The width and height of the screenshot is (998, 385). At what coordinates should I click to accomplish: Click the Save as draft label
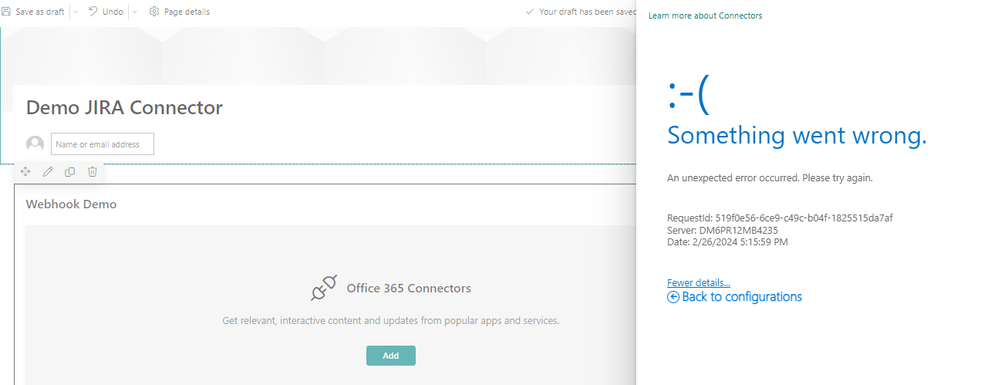click(39, 11)
